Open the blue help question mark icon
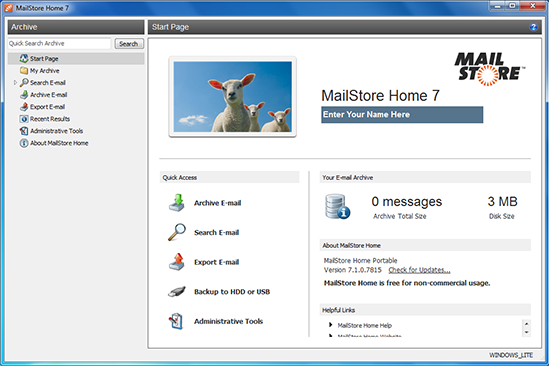Image resolution: width=549 pixels, height=366 pixels. coord(533,27)
